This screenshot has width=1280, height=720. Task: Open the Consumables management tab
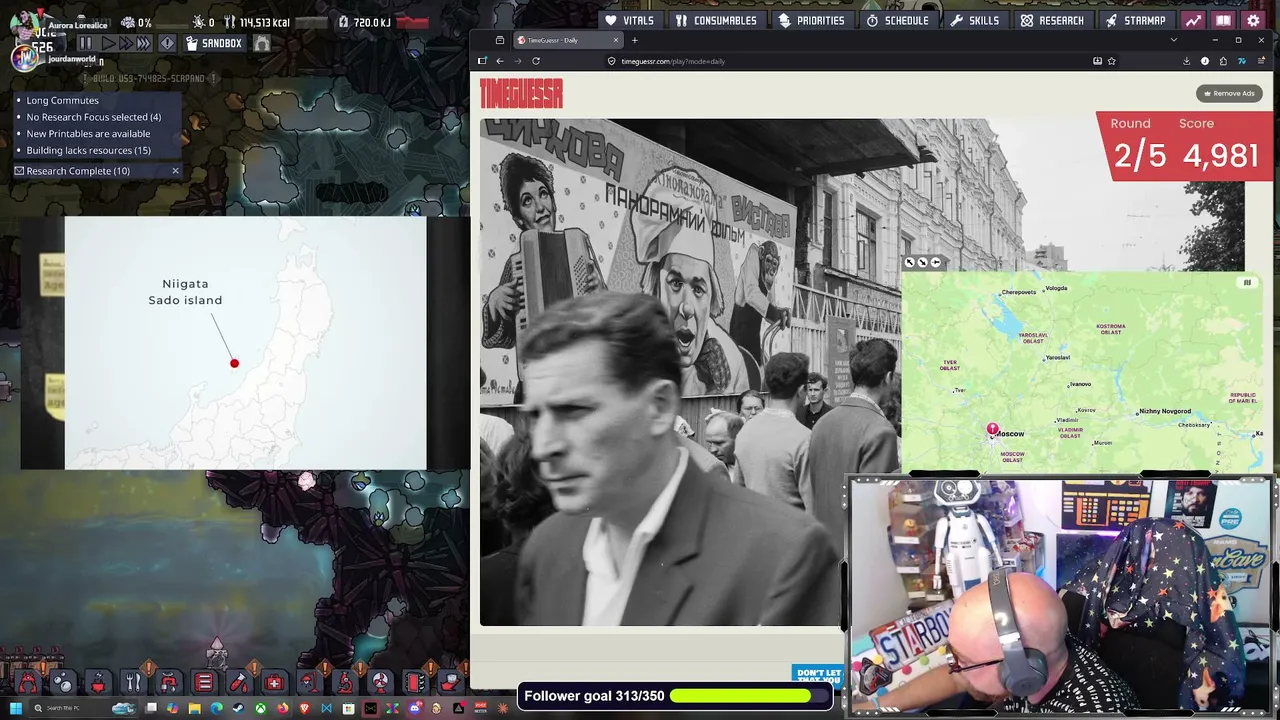(x=716, y=20)
